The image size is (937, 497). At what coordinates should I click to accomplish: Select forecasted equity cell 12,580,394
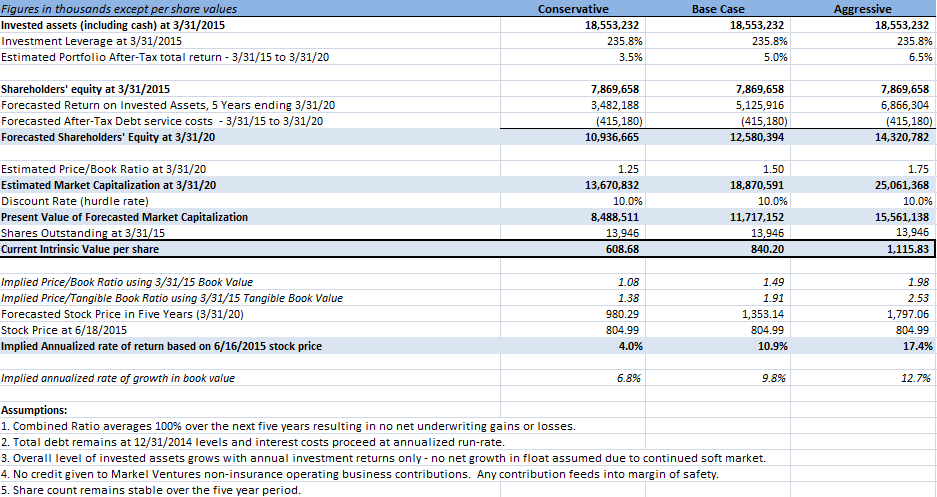757,137
